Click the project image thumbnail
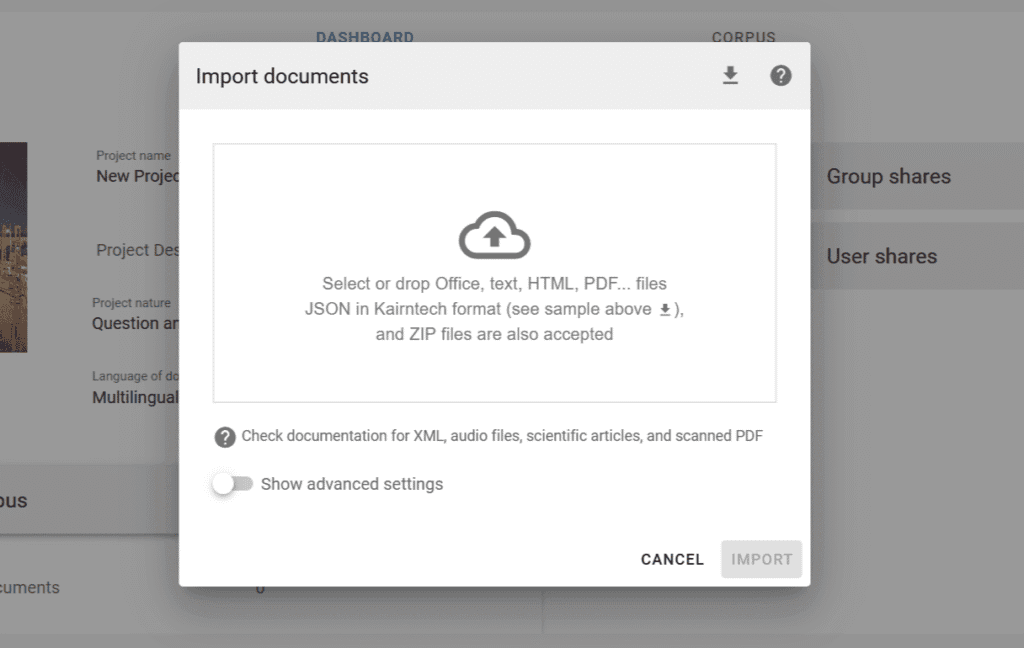This screenshot has width=1024, height=648. (13, 247)
